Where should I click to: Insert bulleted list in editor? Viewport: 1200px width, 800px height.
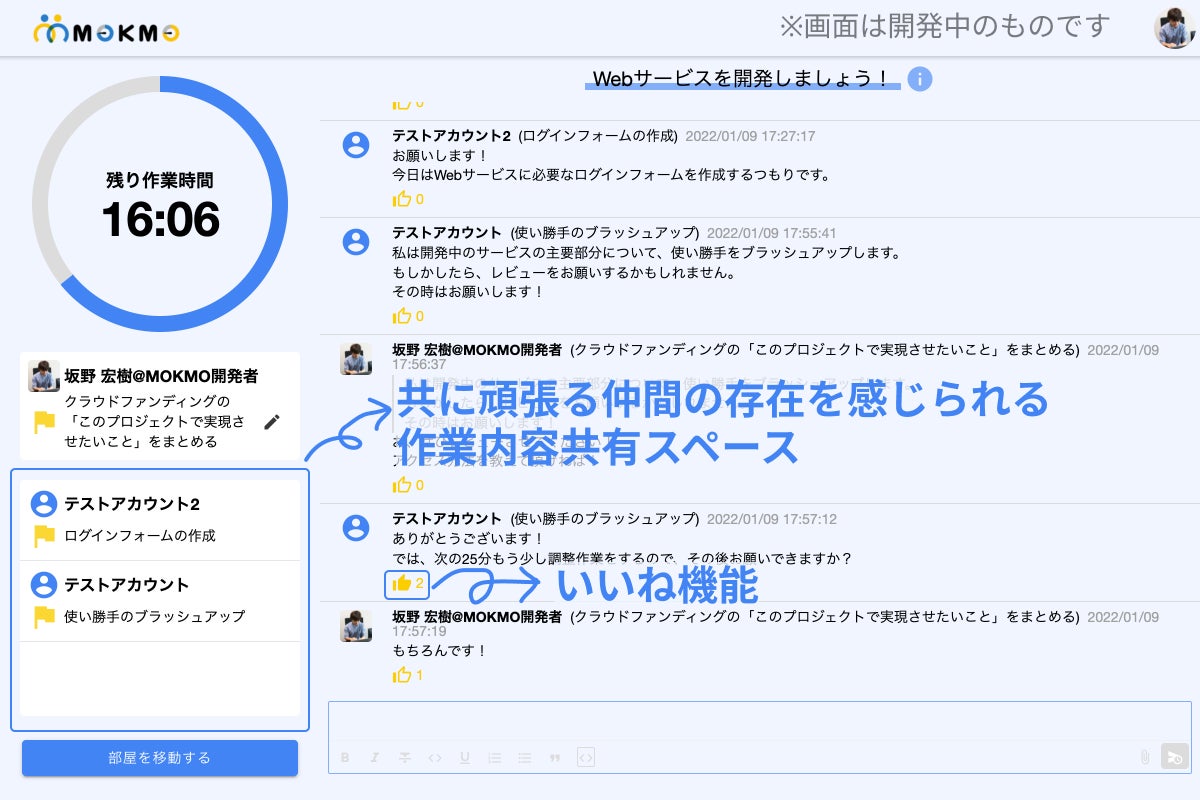[524, 758]
